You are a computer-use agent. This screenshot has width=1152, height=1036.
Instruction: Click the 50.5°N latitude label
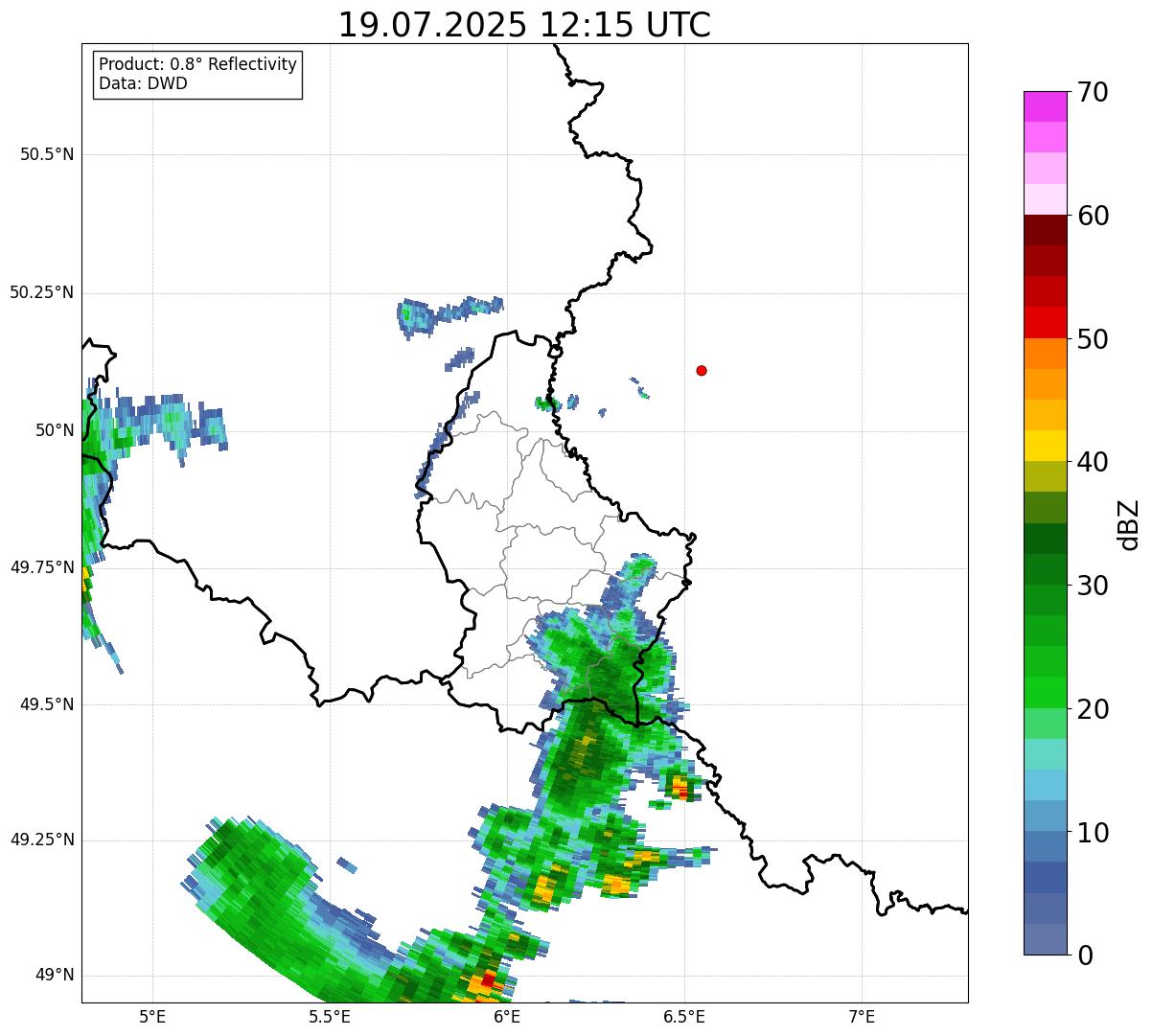click(x=46, y=154)
